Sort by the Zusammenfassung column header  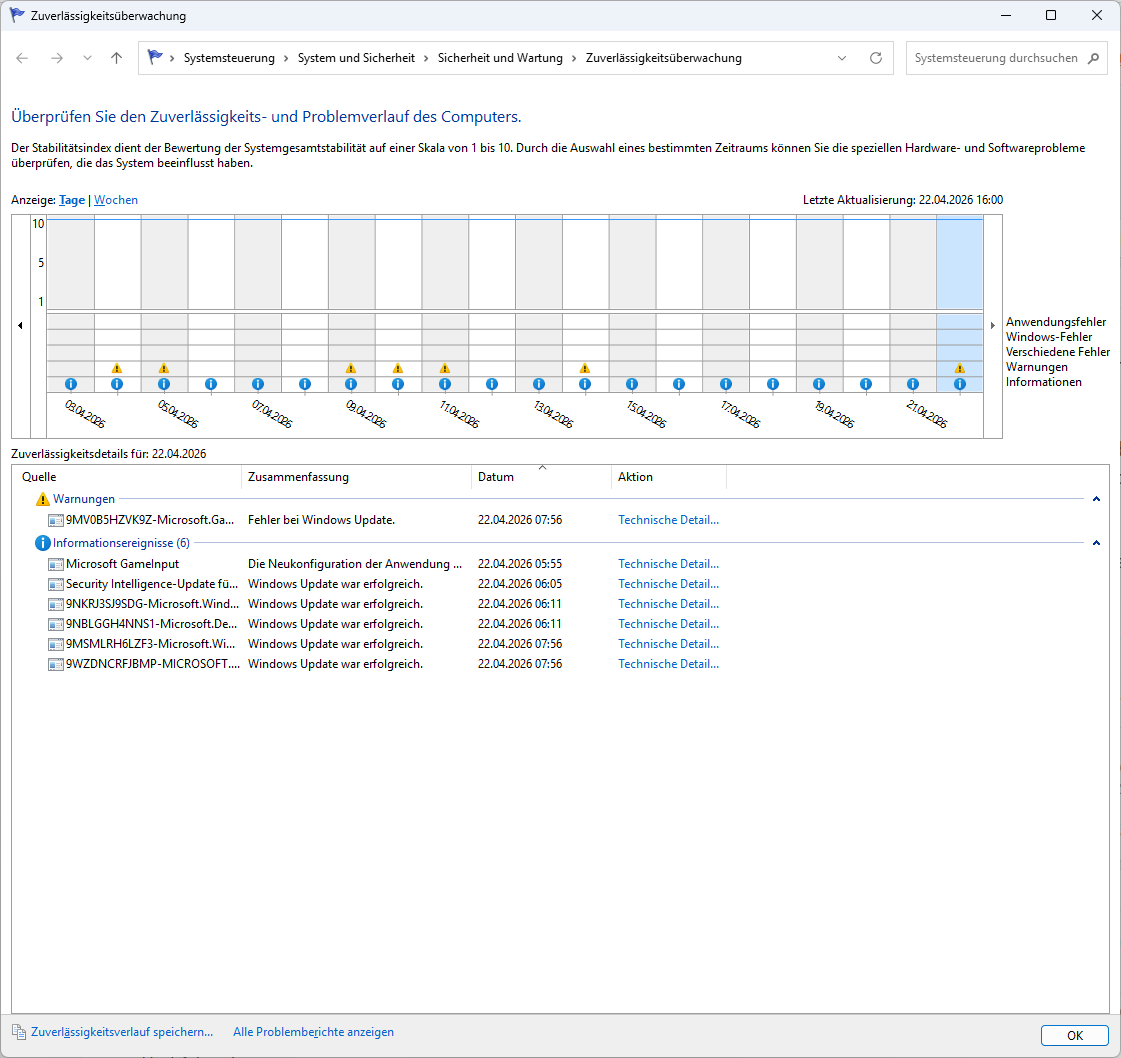pyautogui.click(x=357, y=477)
